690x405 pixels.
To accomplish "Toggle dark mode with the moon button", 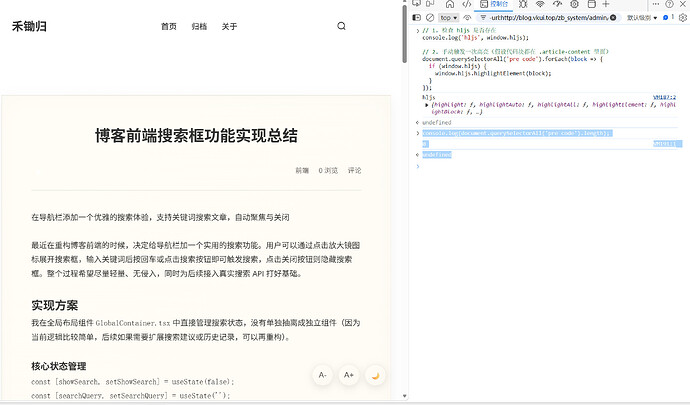I will pyautogui.click(x=375, y=375).
